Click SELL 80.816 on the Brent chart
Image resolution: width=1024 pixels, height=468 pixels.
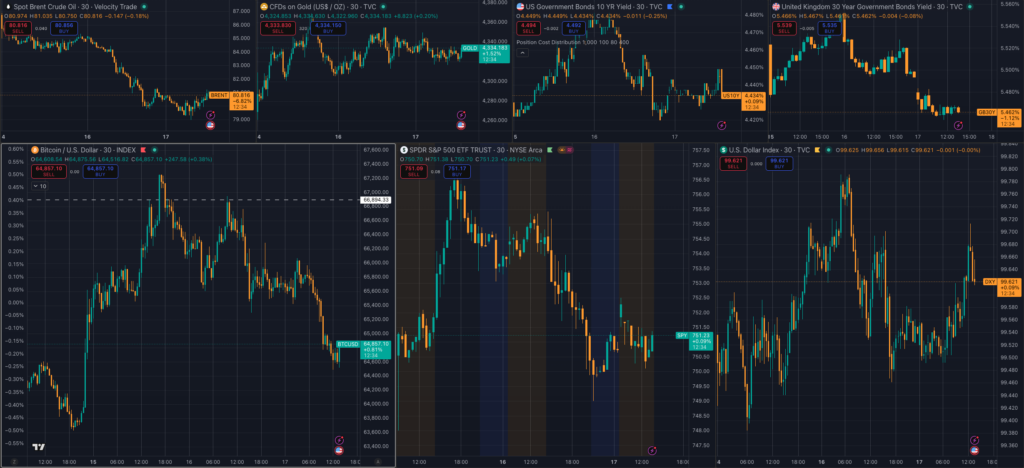click(18, 28)
